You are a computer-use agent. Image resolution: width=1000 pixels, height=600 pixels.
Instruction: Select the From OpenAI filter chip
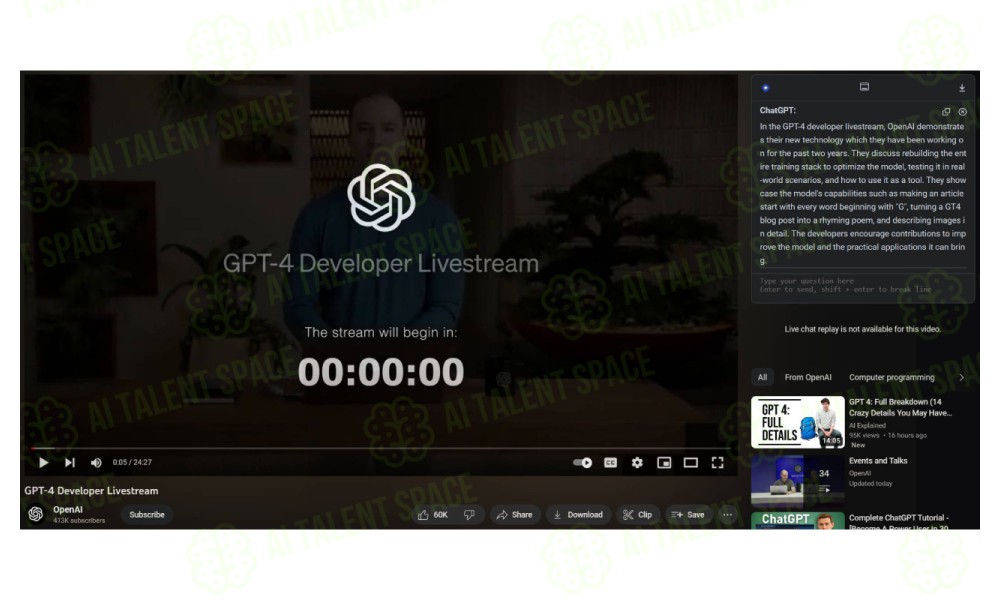click(x=808, y=377)
